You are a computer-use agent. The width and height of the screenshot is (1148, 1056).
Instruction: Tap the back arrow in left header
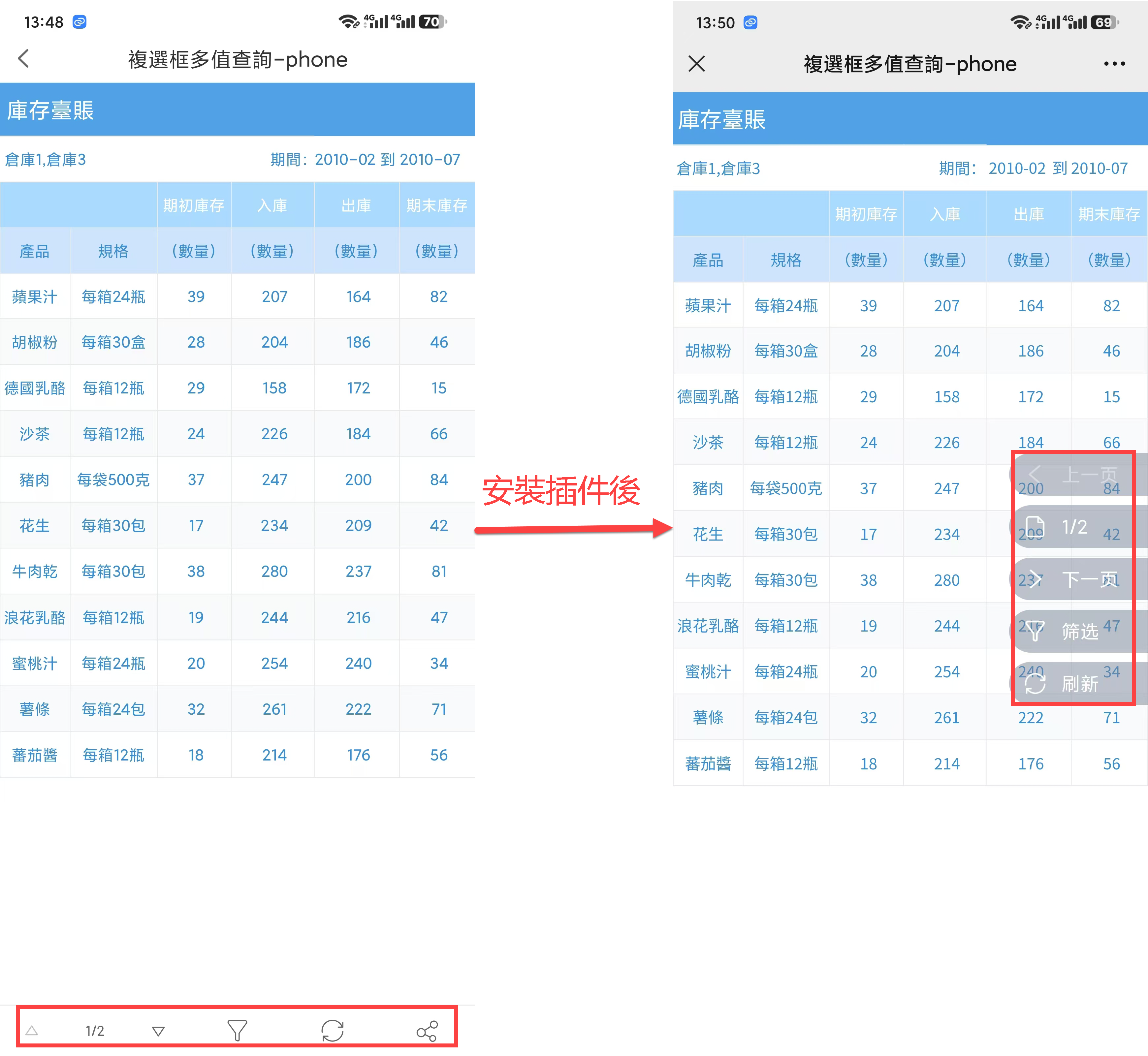click(x=23, y=58)
